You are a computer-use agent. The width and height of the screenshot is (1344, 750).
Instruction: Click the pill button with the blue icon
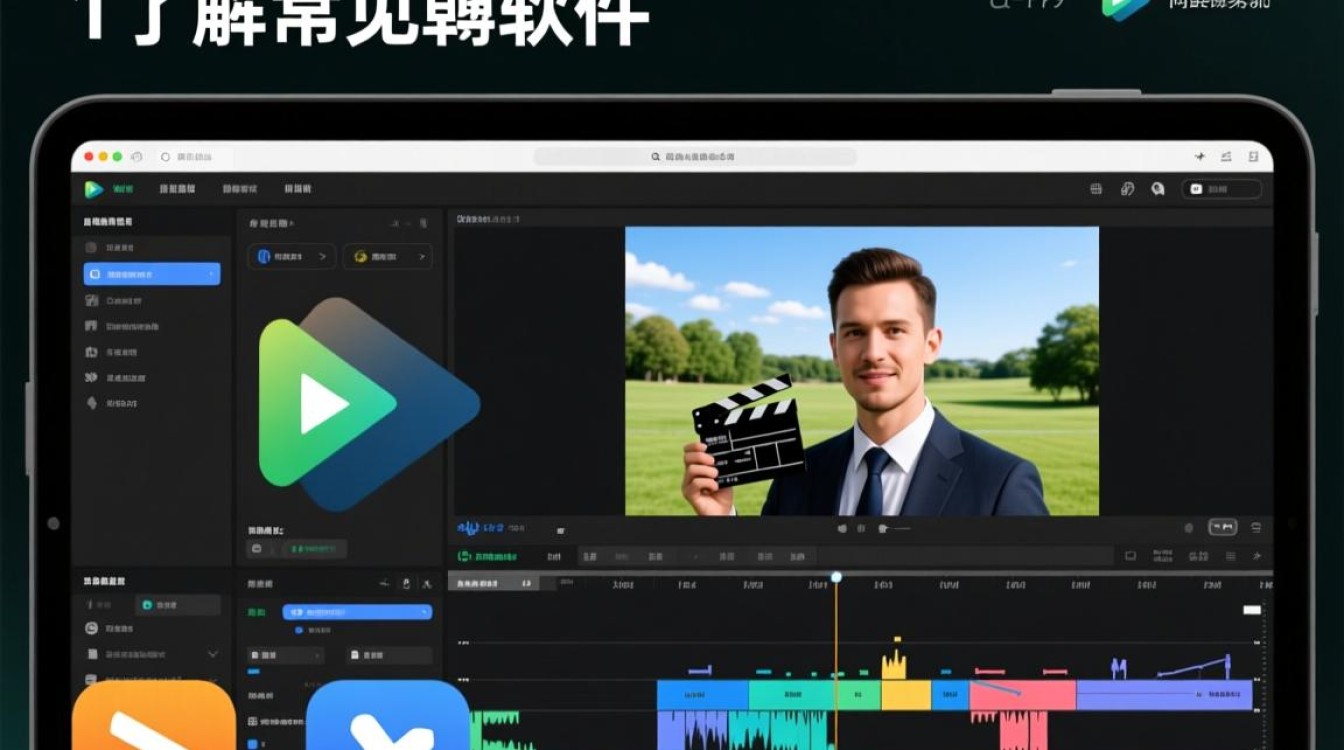click(x=292, y=257)
